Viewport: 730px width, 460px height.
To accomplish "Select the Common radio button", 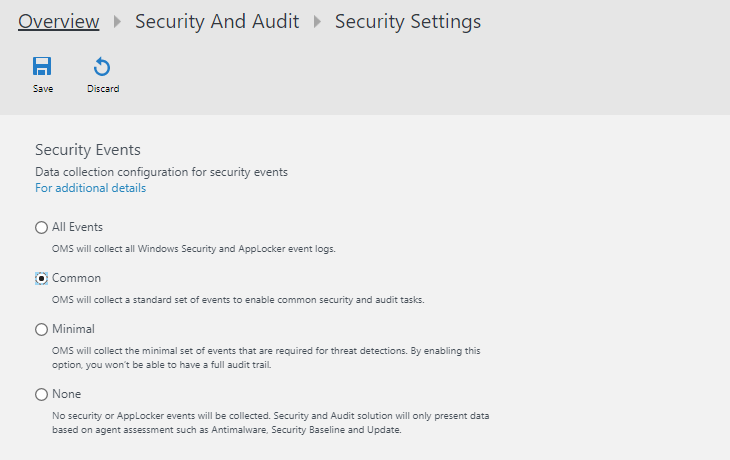I will [x=41, y=279].
